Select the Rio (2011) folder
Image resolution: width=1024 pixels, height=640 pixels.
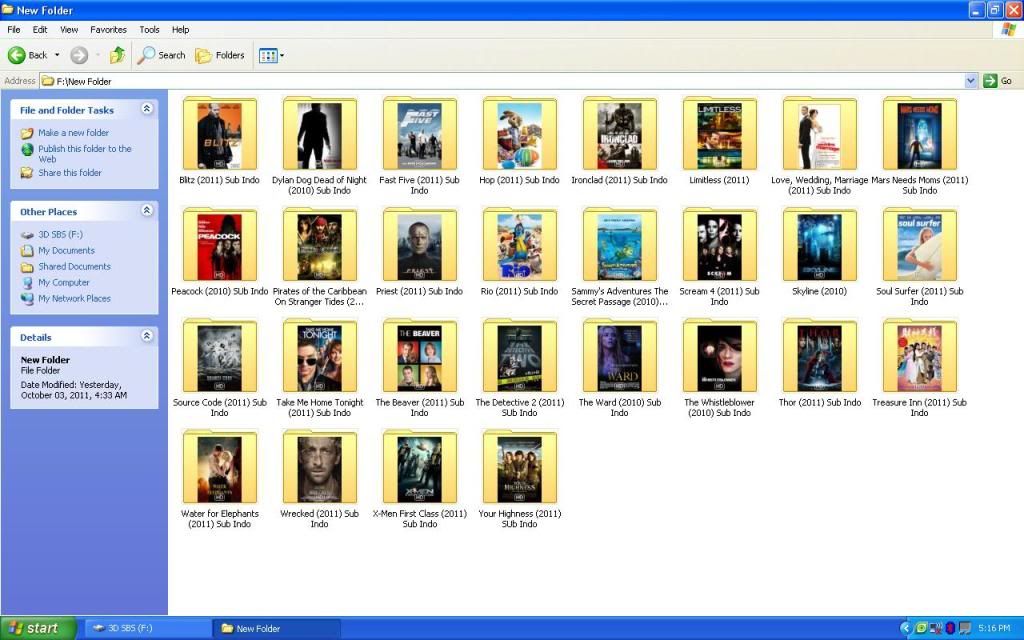tap(519, 252)
